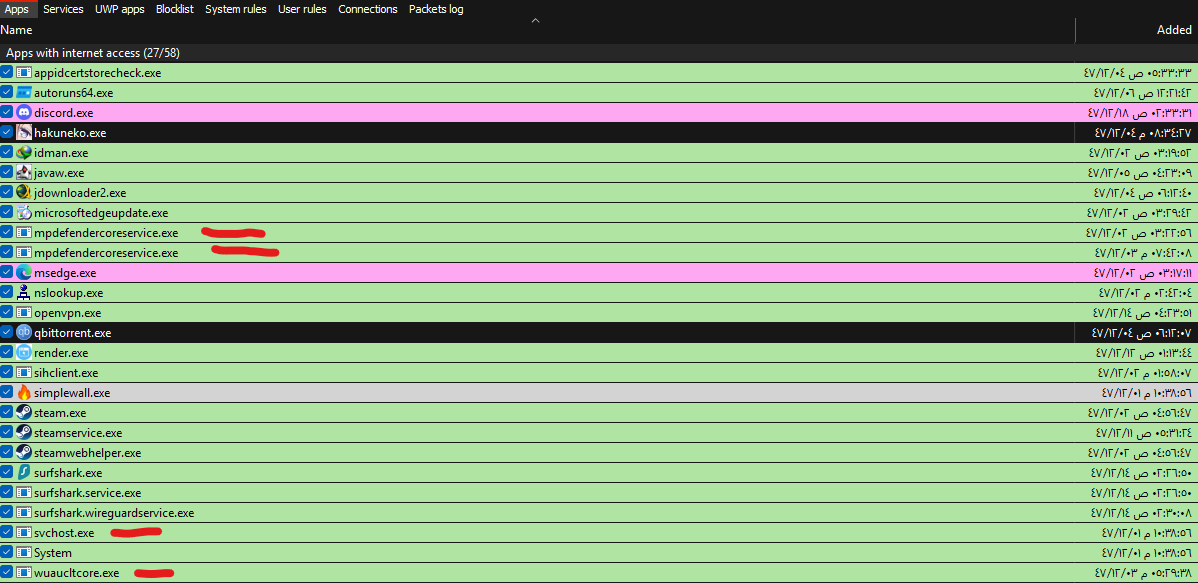Click the nslookup.exe network icon
The height and width of the screenshot is (583, 1198).
[x=24, y=293]
